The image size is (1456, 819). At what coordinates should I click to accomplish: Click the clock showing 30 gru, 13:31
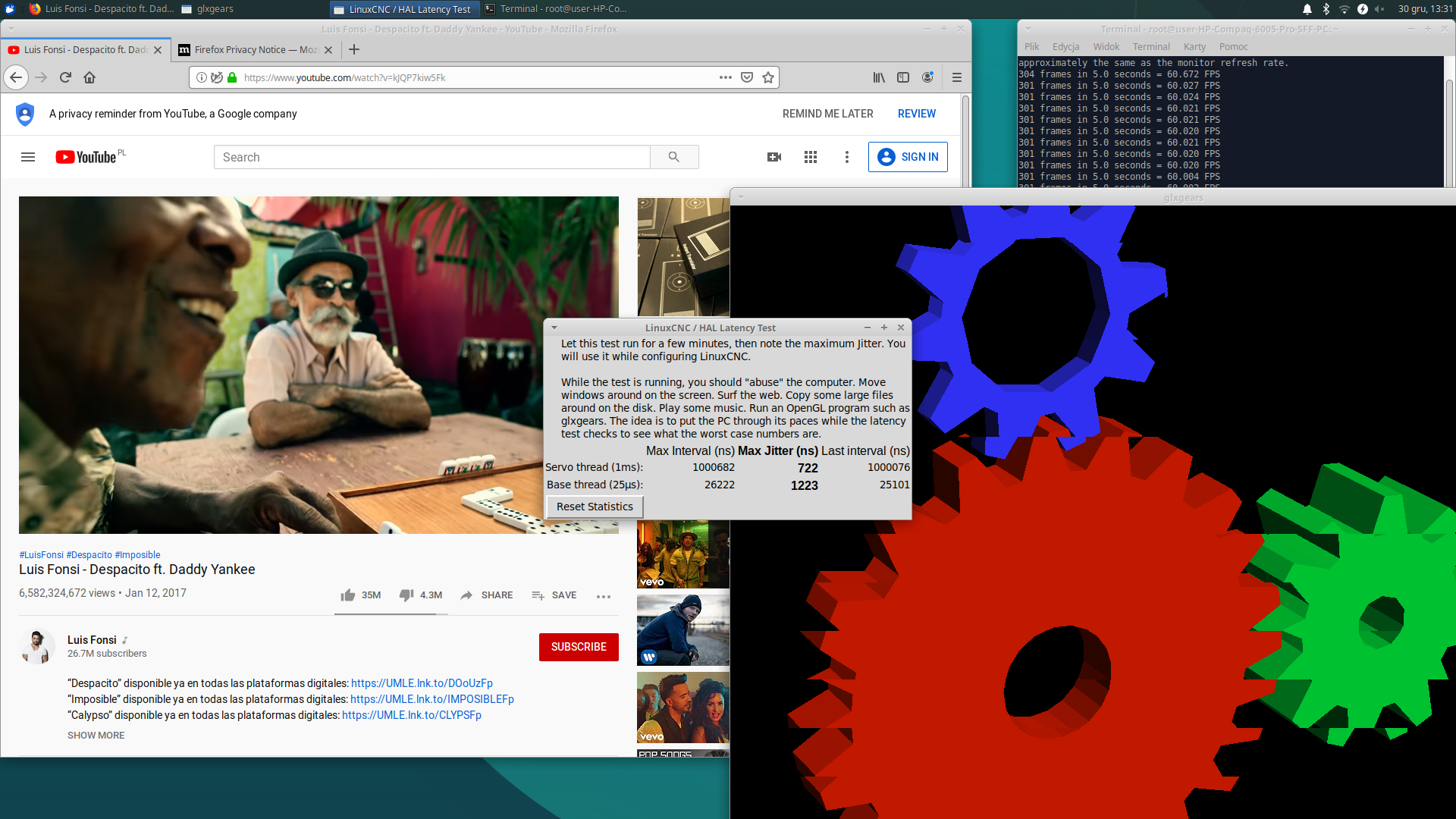tap(1425, 9)
